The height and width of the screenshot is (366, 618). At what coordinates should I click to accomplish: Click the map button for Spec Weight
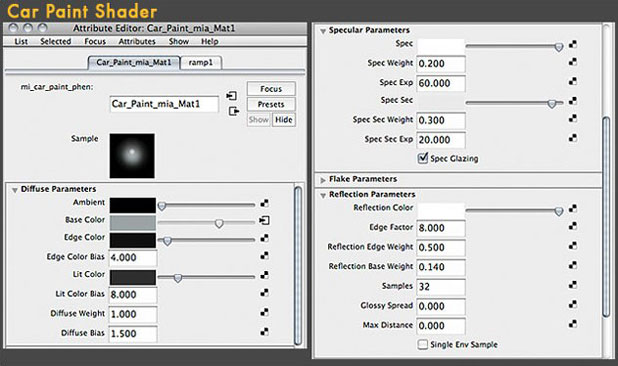point(573,62)
